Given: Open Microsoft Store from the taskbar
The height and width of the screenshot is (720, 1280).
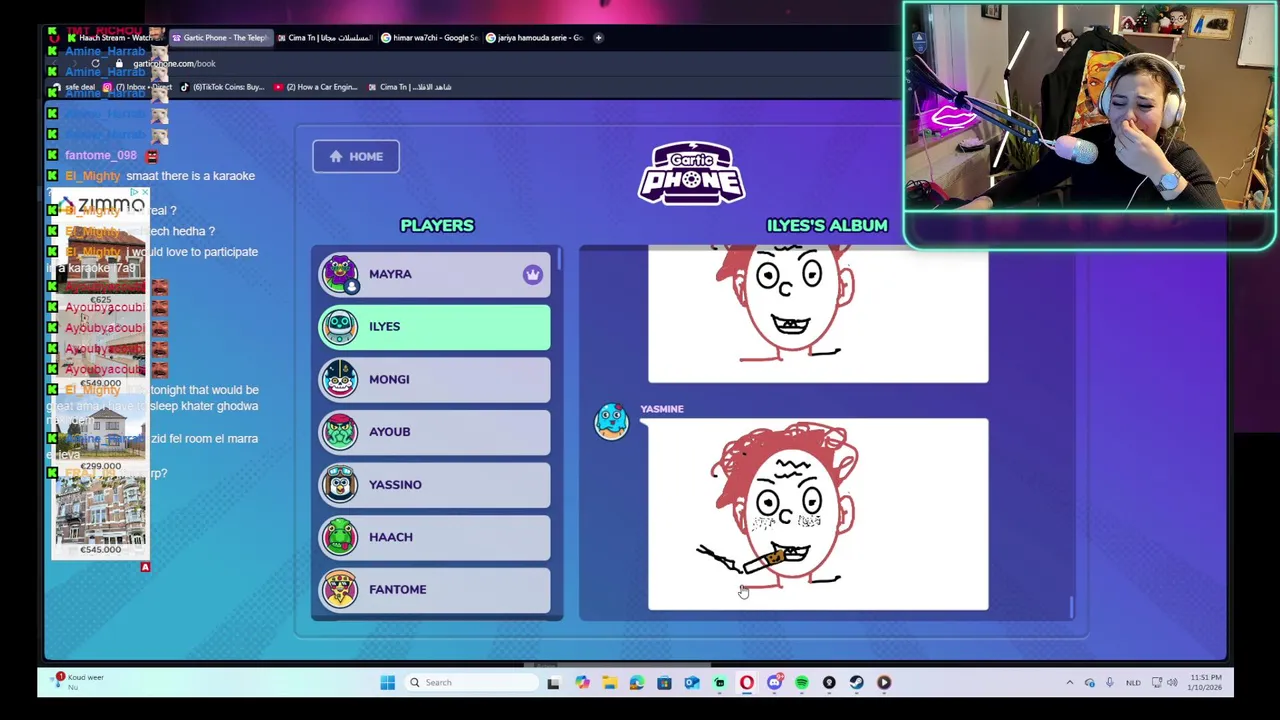Looking at the screenshot, I should (664, 683).
